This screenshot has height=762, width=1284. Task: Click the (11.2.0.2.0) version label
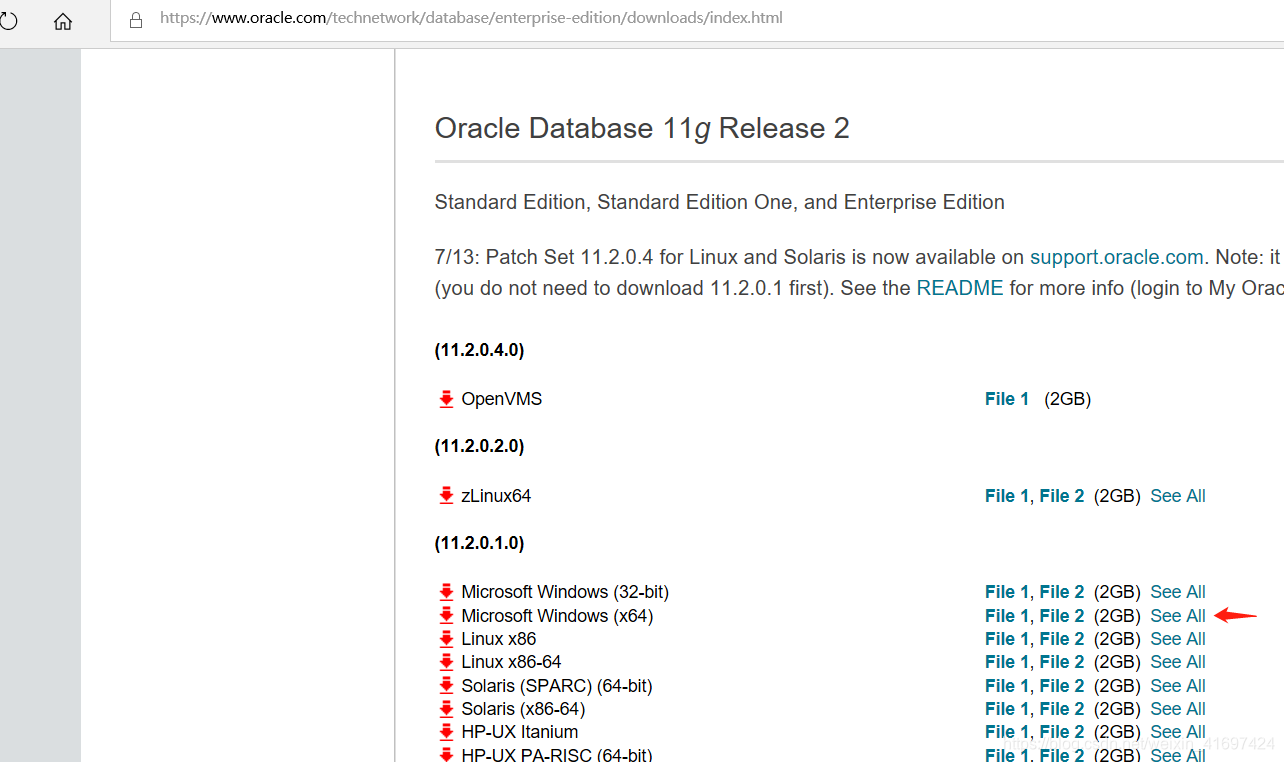(x=479, y=446)
